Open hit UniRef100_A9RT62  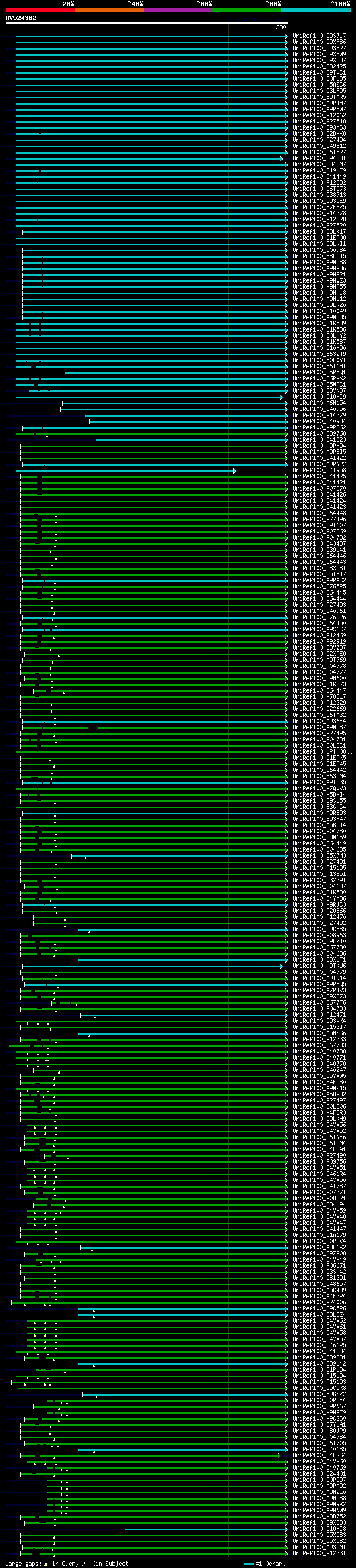coord(319,427)
